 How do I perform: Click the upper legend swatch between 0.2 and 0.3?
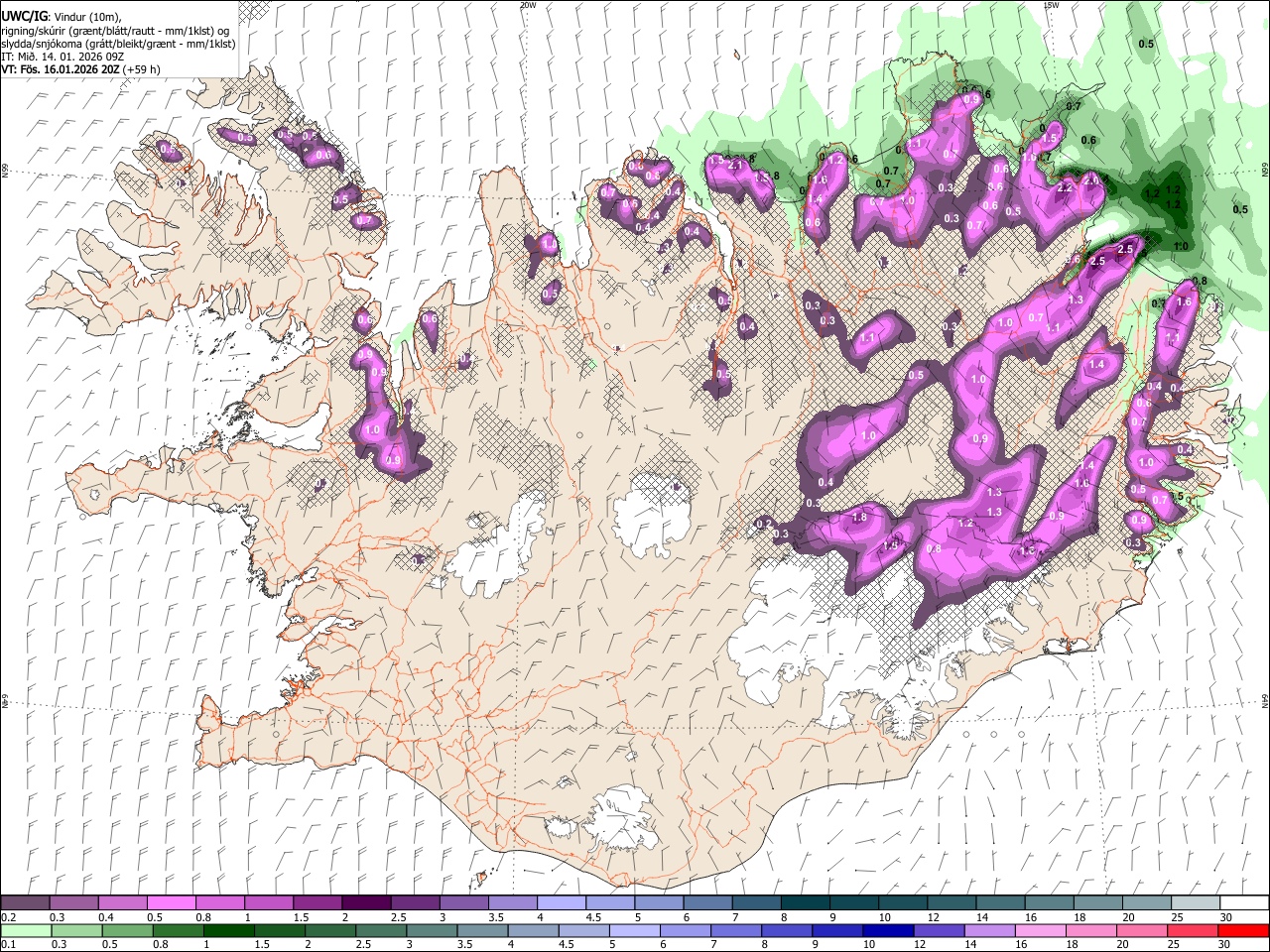click(x=25, y=903)
